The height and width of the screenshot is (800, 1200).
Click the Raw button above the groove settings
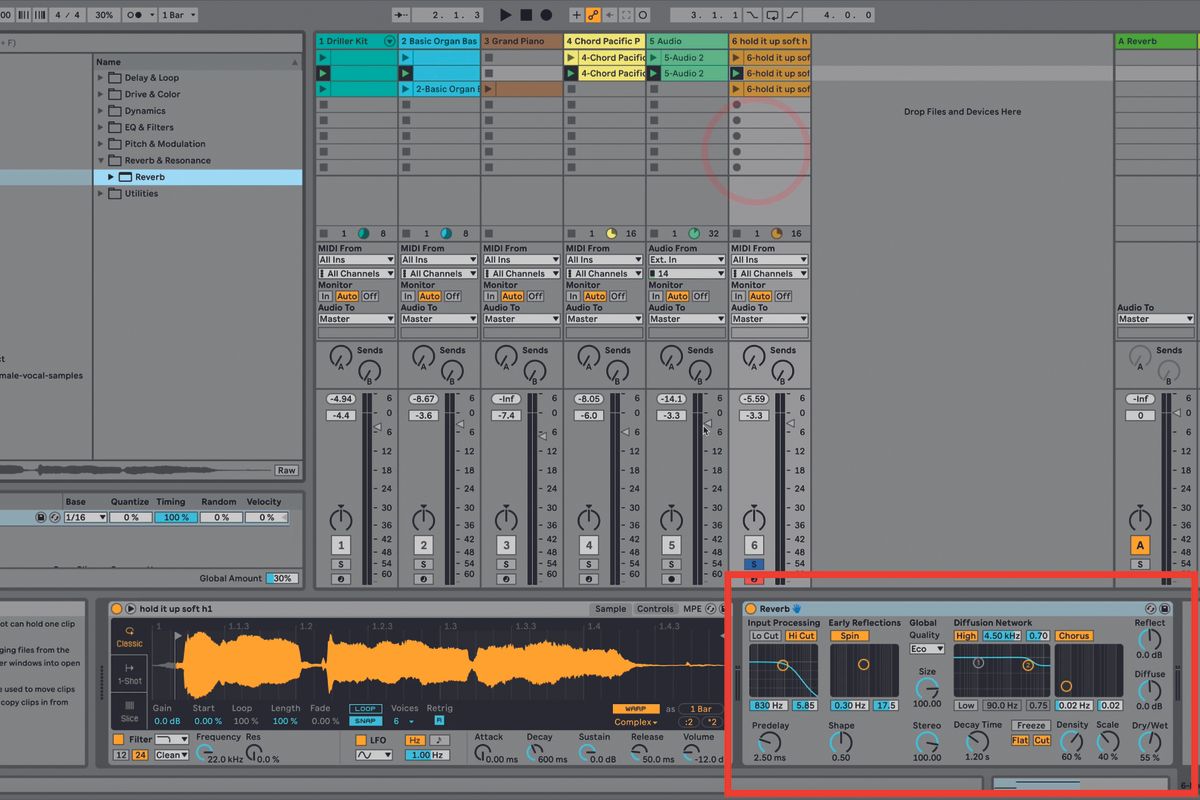(x=286, y=470)
